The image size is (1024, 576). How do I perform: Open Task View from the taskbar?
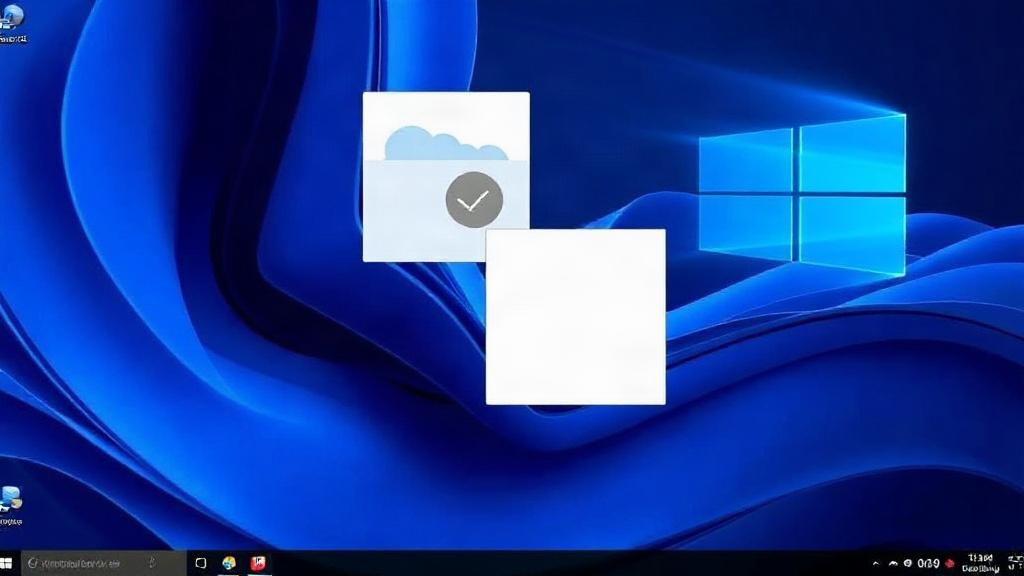(201, 563)
